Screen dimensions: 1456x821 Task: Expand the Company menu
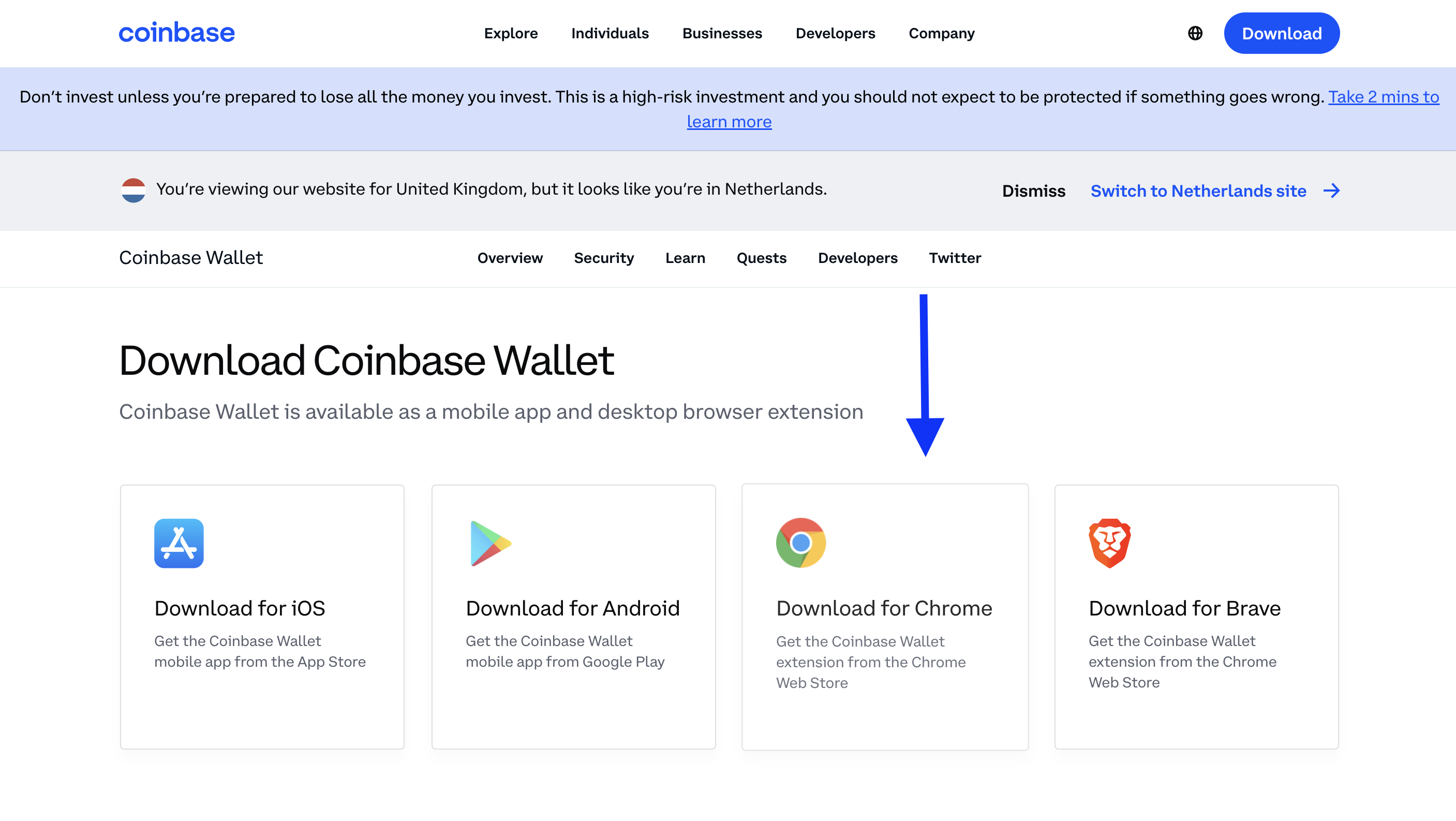point(941,33)
